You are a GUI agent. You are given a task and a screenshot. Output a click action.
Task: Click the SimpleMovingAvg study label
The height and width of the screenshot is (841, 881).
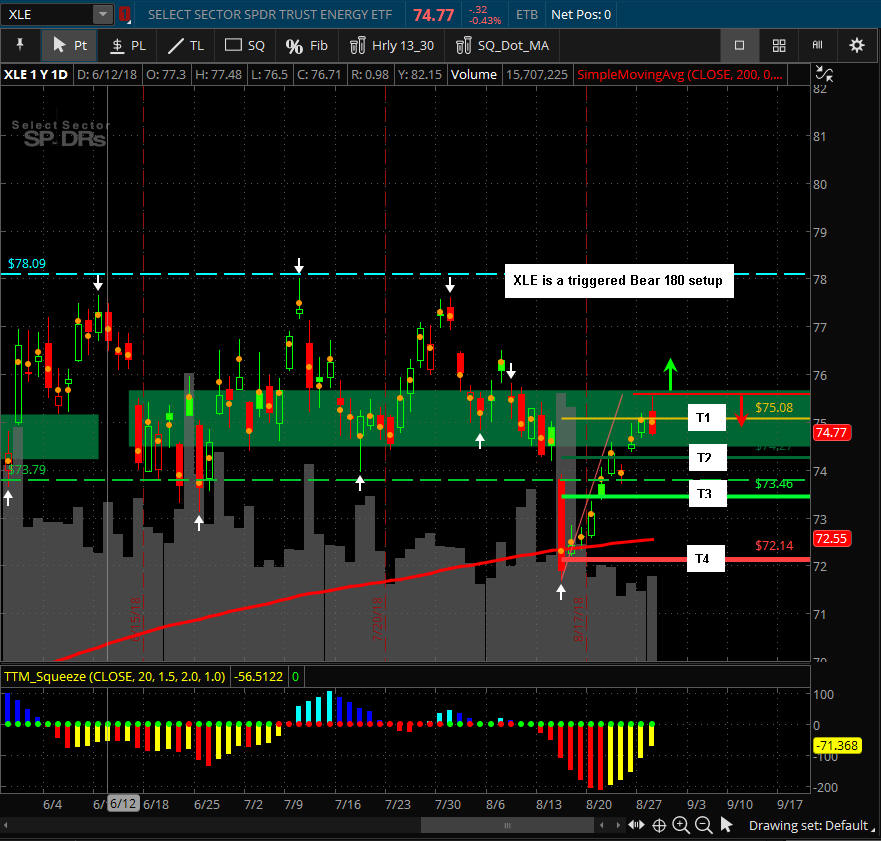[x=680, y=74]
